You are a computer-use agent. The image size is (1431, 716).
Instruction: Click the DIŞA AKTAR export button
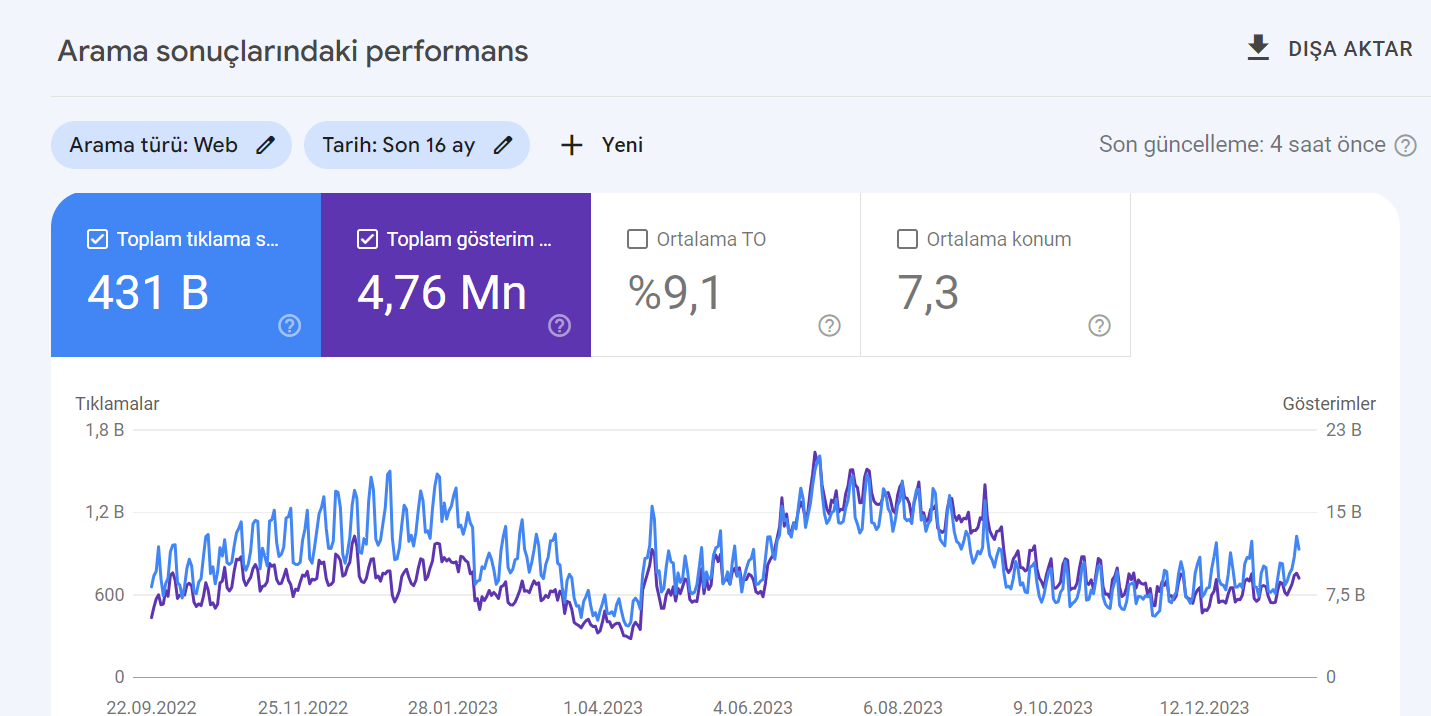1330,49
